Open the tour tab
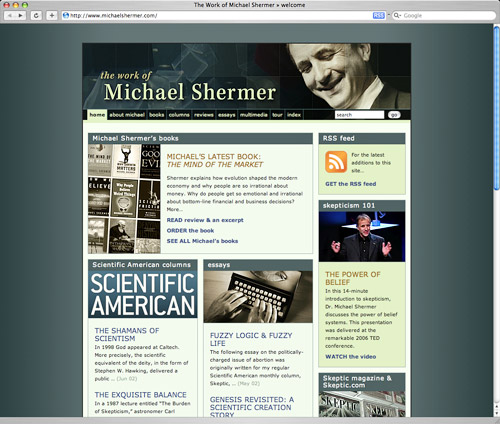 pyautogui.click(x=277, y=115)
